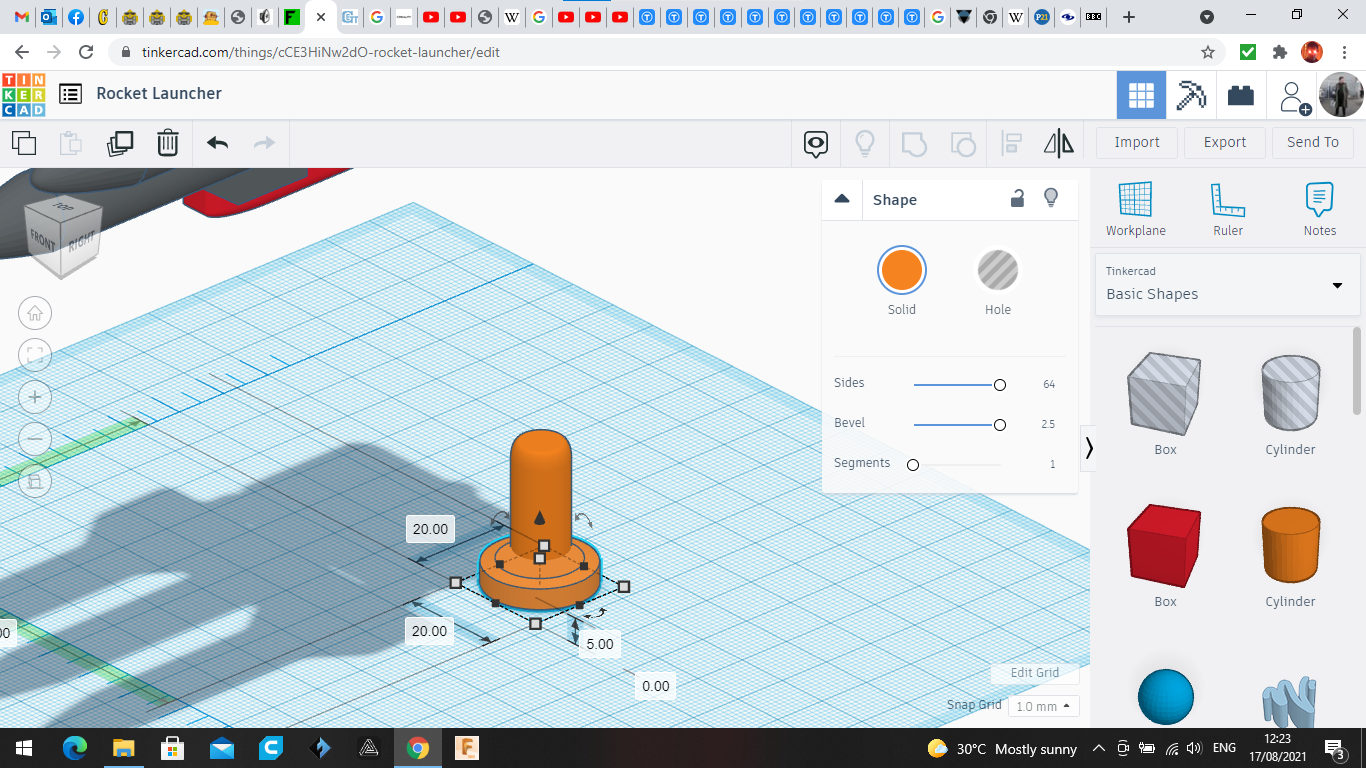The image size is (1366, 768).
Task: Switch to the Outlook browser tab
Action: [x=49, y=17]
